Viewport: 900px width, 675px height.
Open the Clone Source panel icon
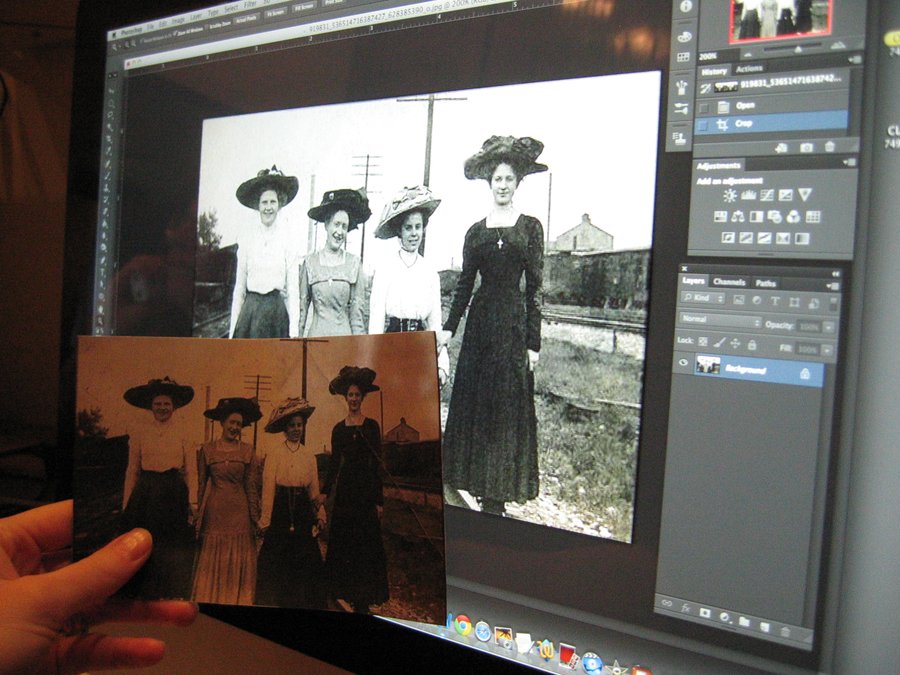pyautogui.click(x=679, y=138)
